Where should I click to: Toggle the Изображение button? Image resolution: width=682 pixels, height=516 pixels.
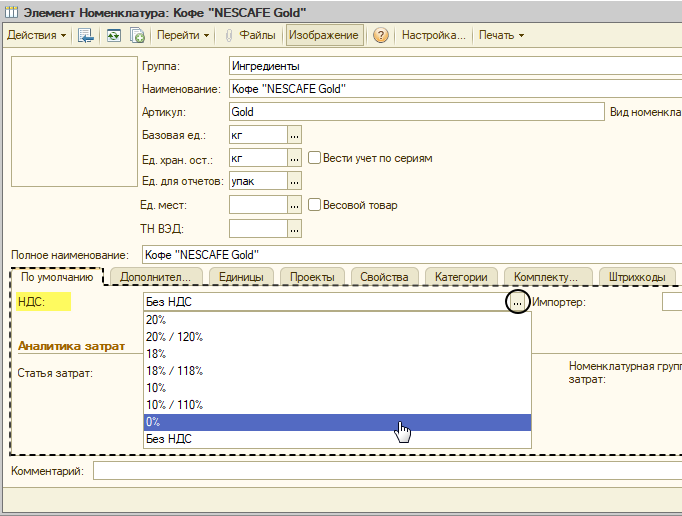324,35
